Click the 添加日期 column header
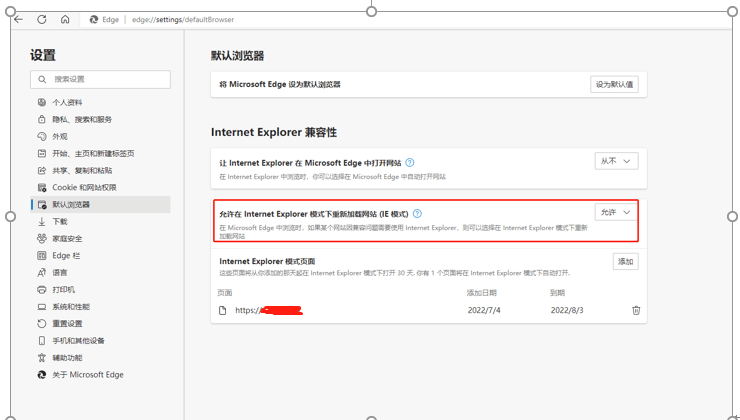 [481, 293]
